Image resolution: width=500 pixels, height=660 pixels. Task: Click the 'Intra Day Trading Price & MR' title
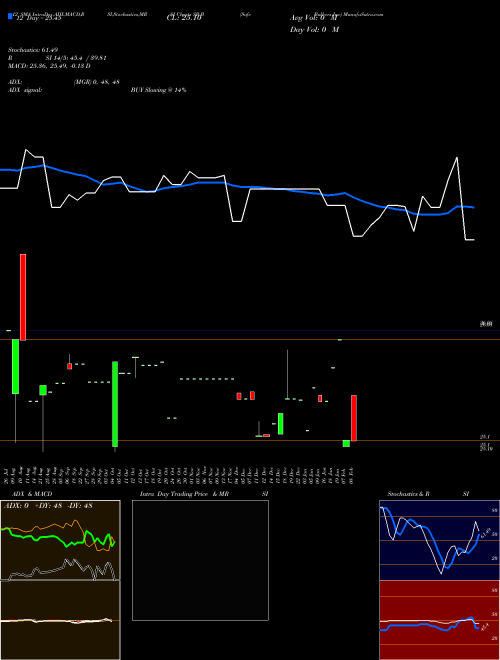point(184,494)
